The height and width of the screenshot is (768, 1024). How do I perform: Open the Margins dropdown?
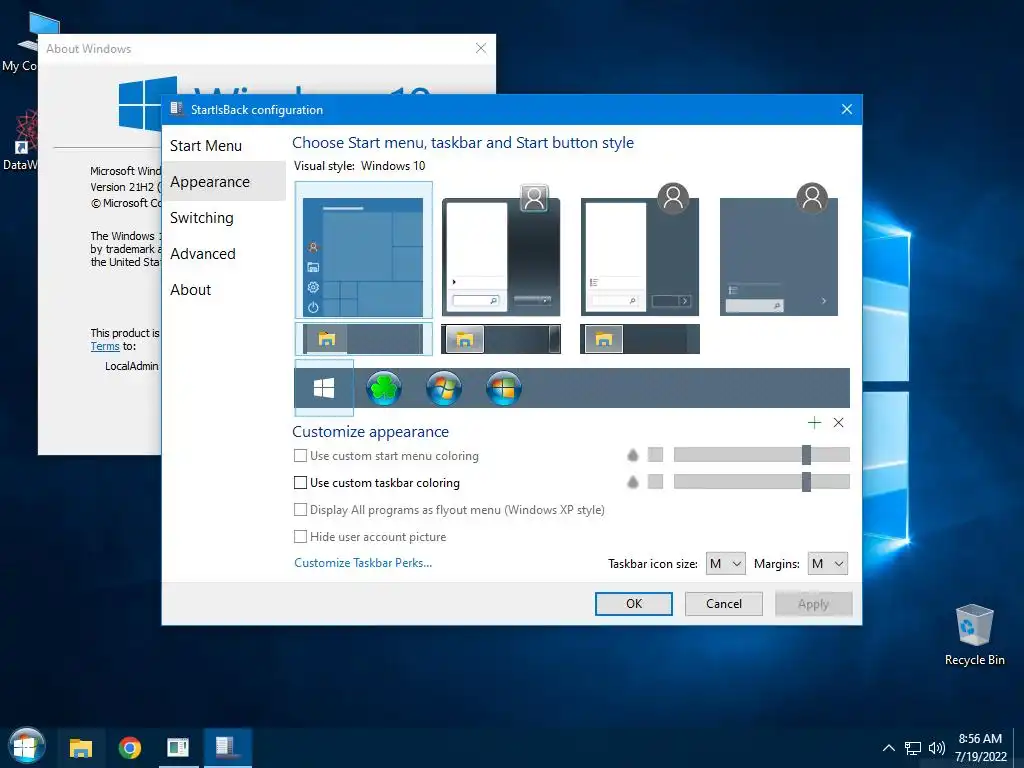coord(827,564)
